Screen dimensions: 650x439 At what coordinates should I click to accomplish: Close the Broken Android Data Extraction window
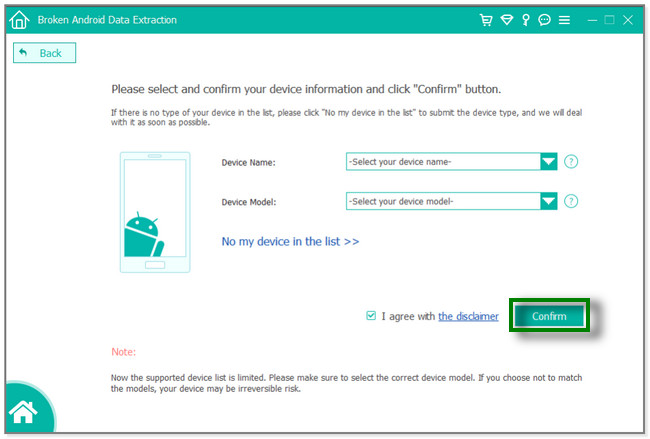[628, 19]
